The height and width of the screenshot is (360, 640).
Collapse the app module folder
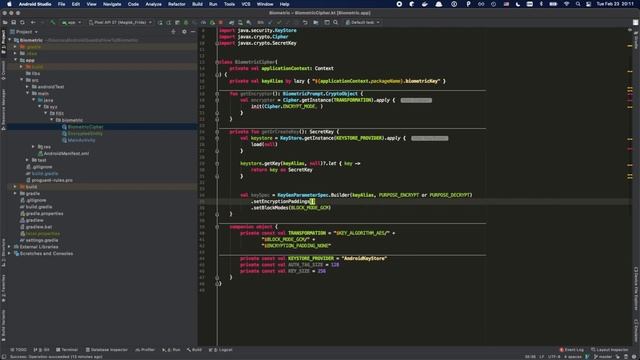point(16,60)
